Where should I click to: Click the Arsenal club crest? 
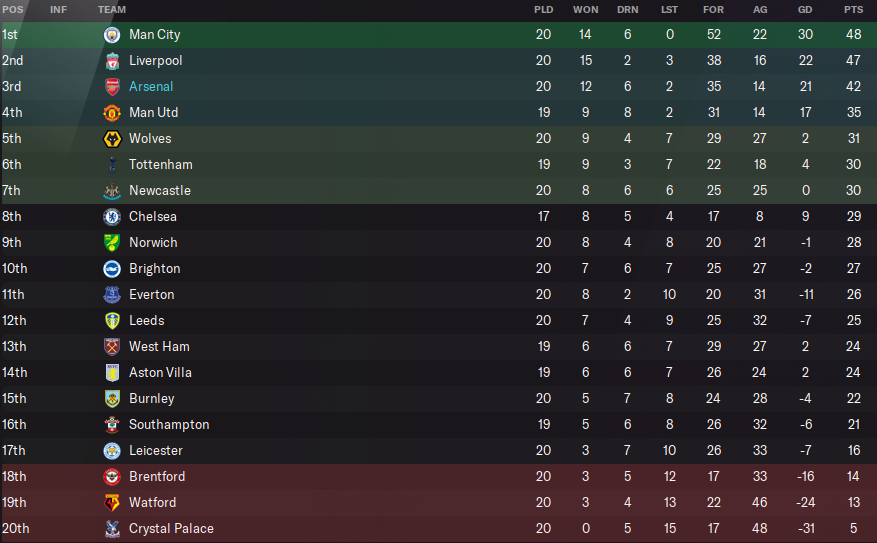(x=111, y=87)
